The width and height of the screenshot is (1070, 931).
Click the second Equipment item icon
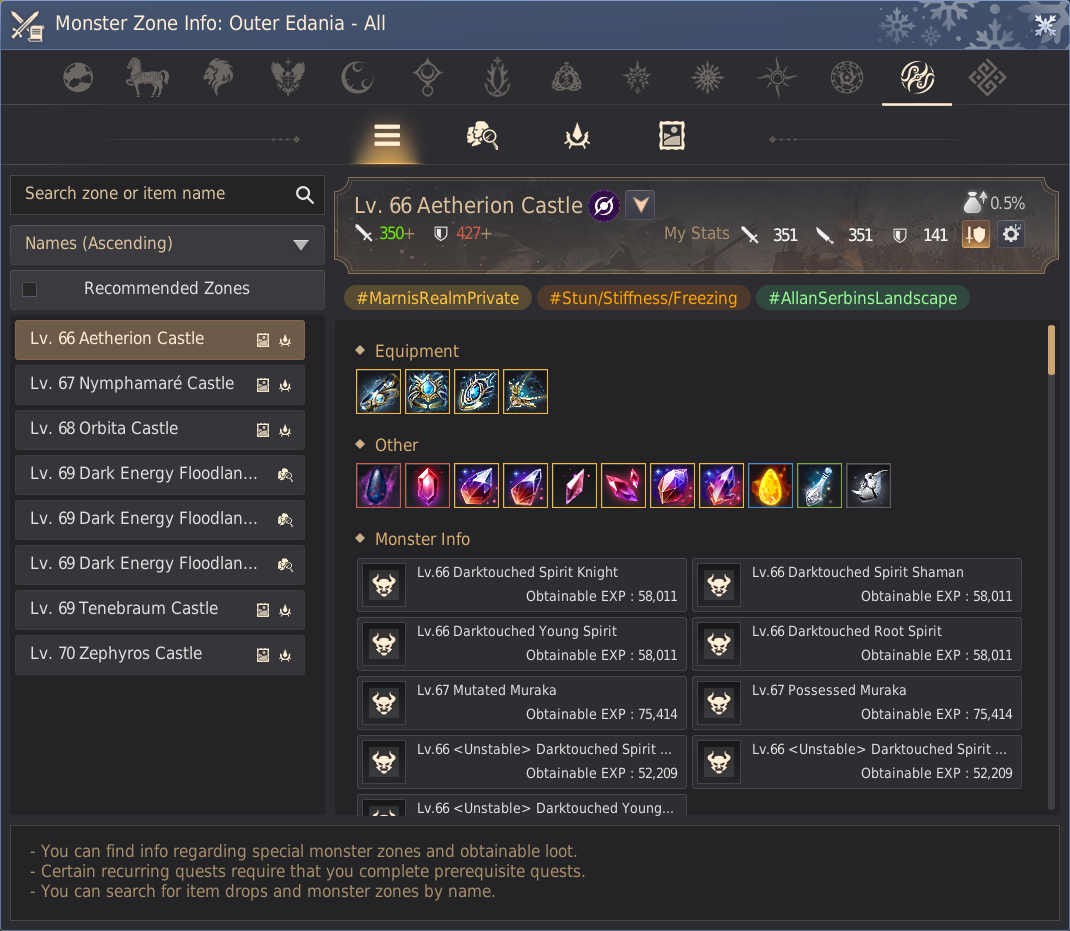tap(427, 392)
